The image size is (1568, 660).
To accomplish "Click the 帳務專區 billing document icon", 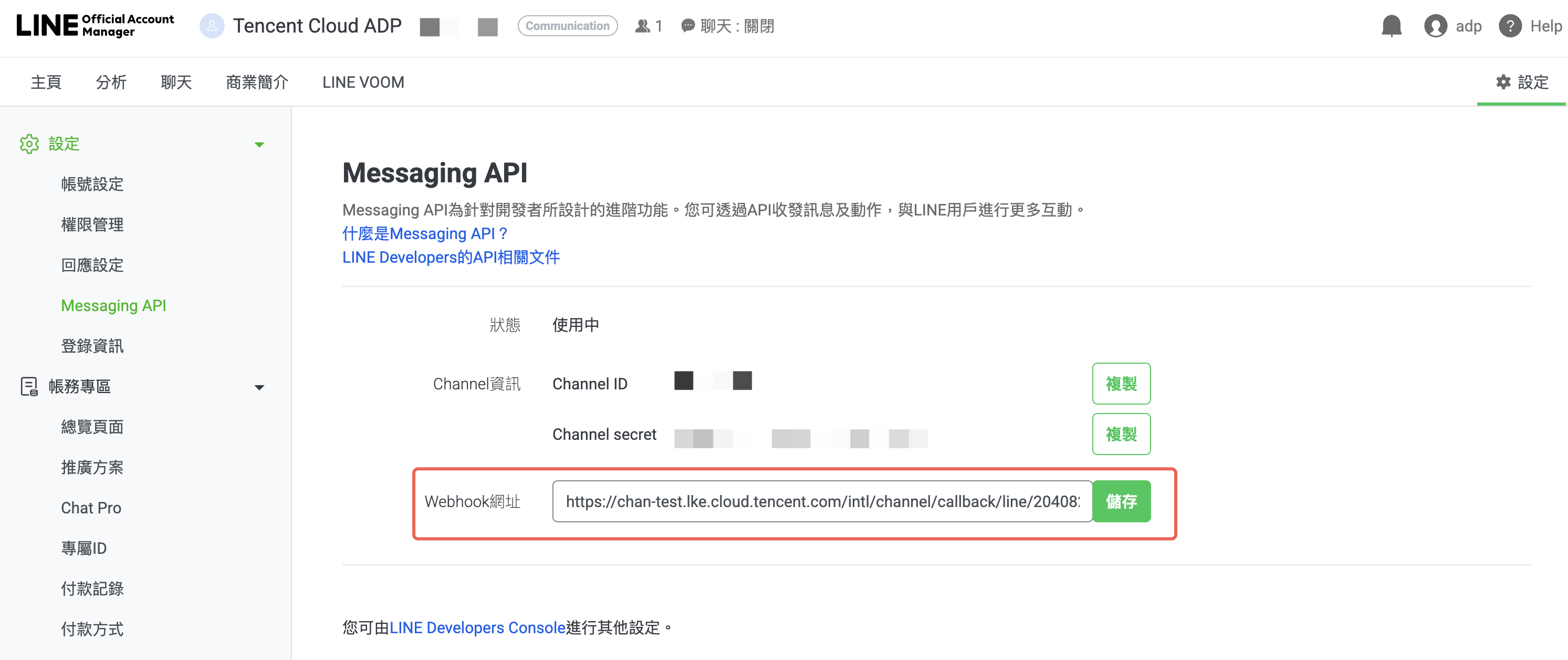I will point(29,387).
